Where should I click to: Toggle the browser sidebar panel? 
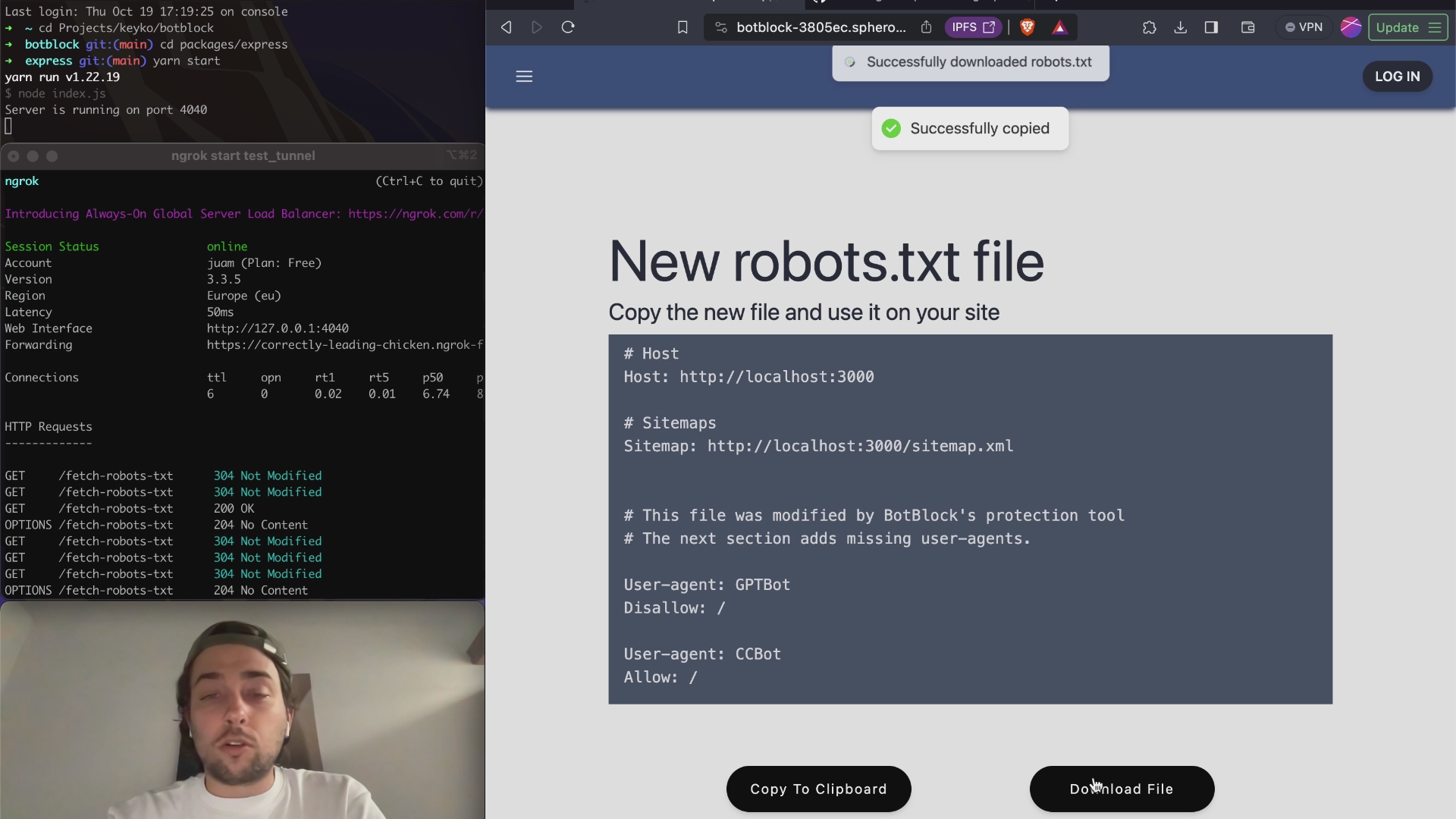tap(1211, 27)
